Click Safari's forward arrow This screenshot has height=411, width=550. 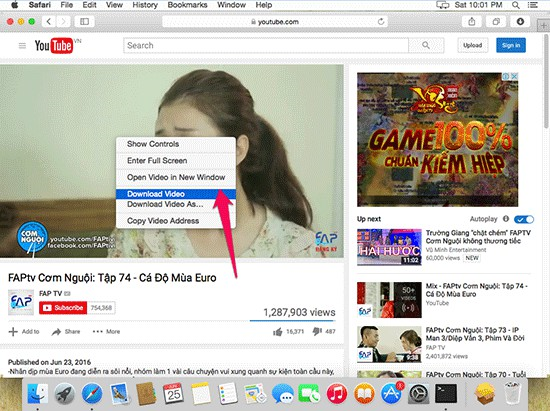click(63, 22)
